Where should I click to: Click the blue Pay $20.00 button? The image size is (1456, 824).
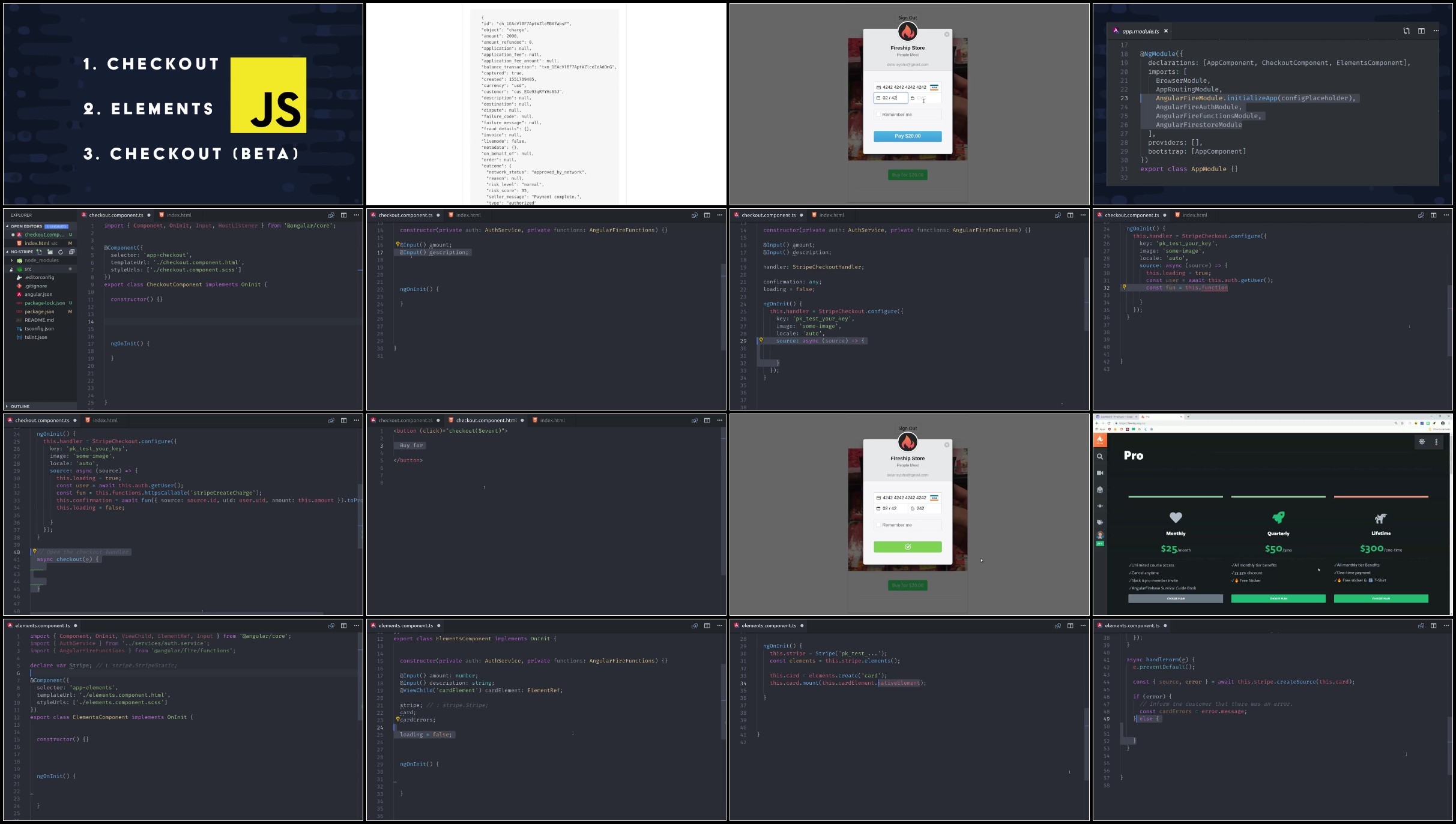(907, 136)
